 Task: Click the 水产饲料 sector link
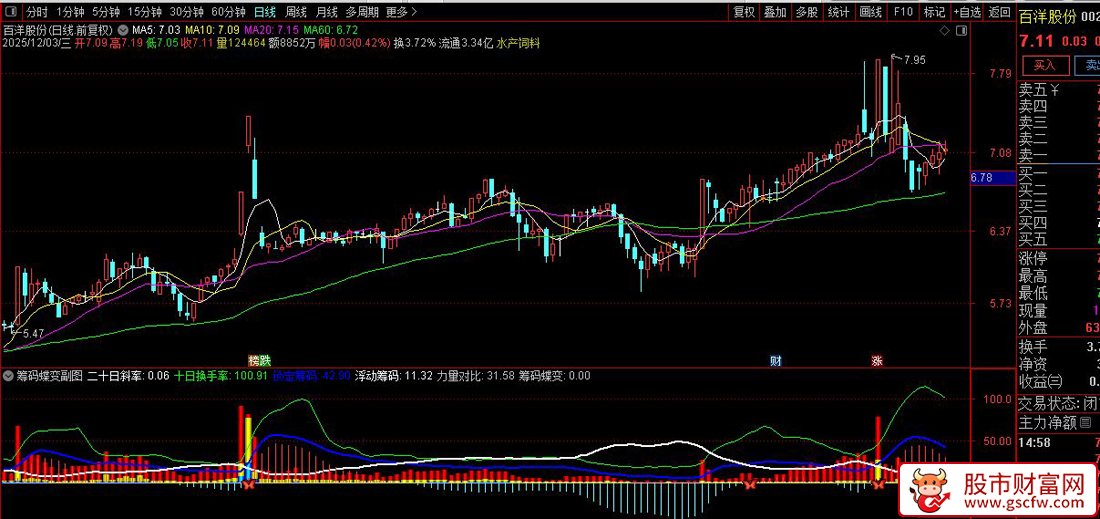coord(518,43)
